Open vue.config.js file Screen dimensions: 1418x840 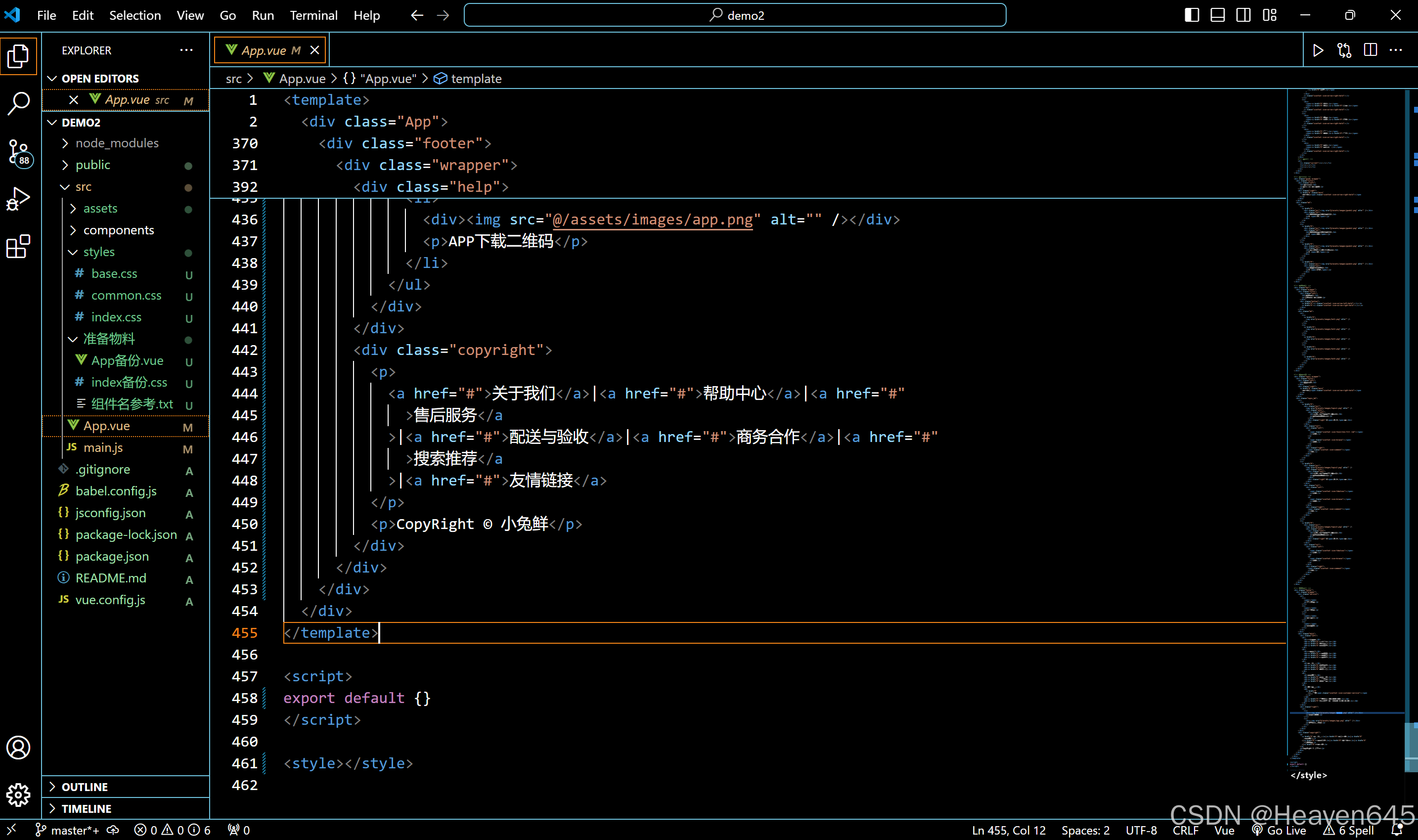[x=125, y=600]
